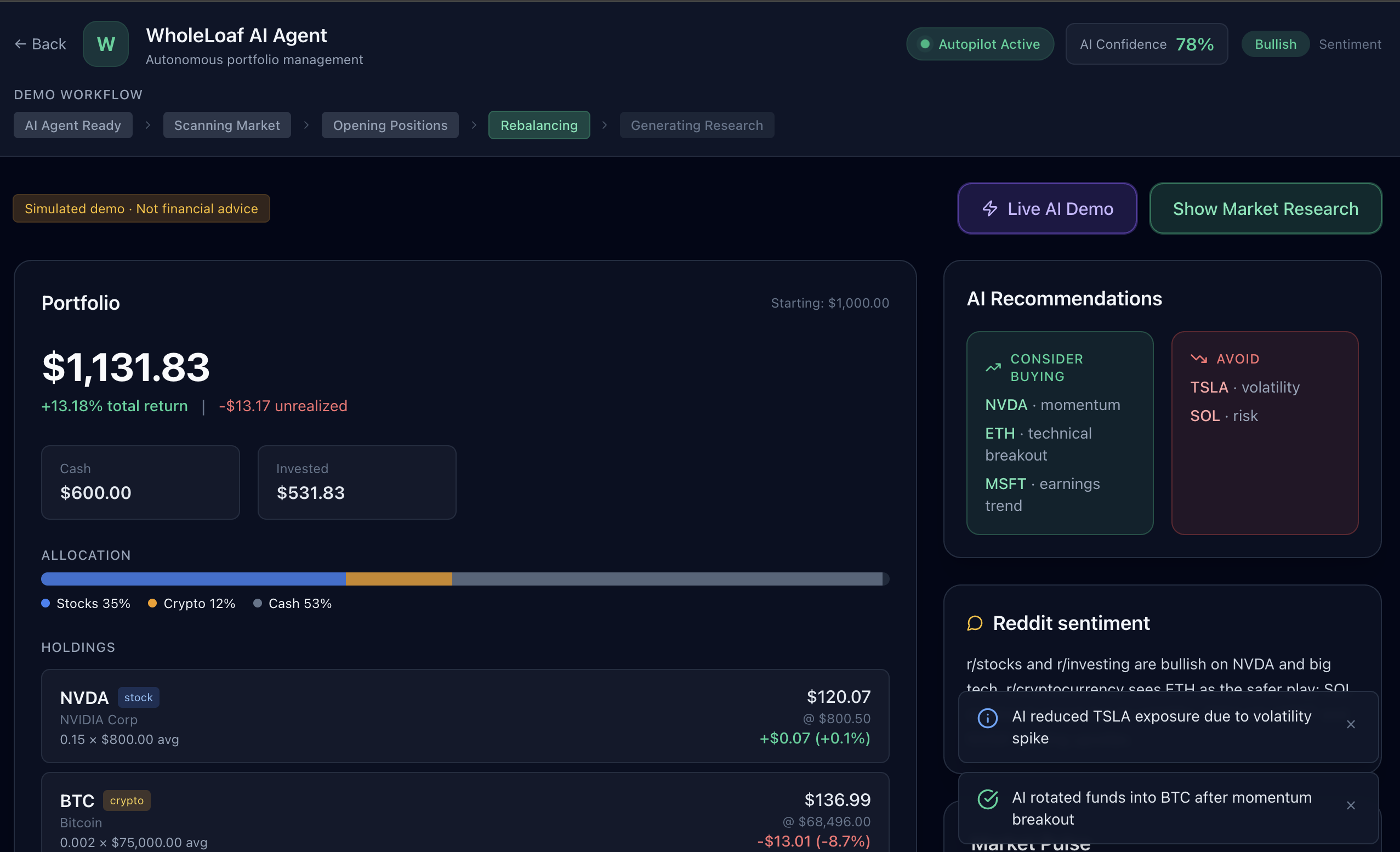This screenshot has height=852, width=1400.
Task: Click the checkmark icon on BTC notification
Action: click(987, 799)
